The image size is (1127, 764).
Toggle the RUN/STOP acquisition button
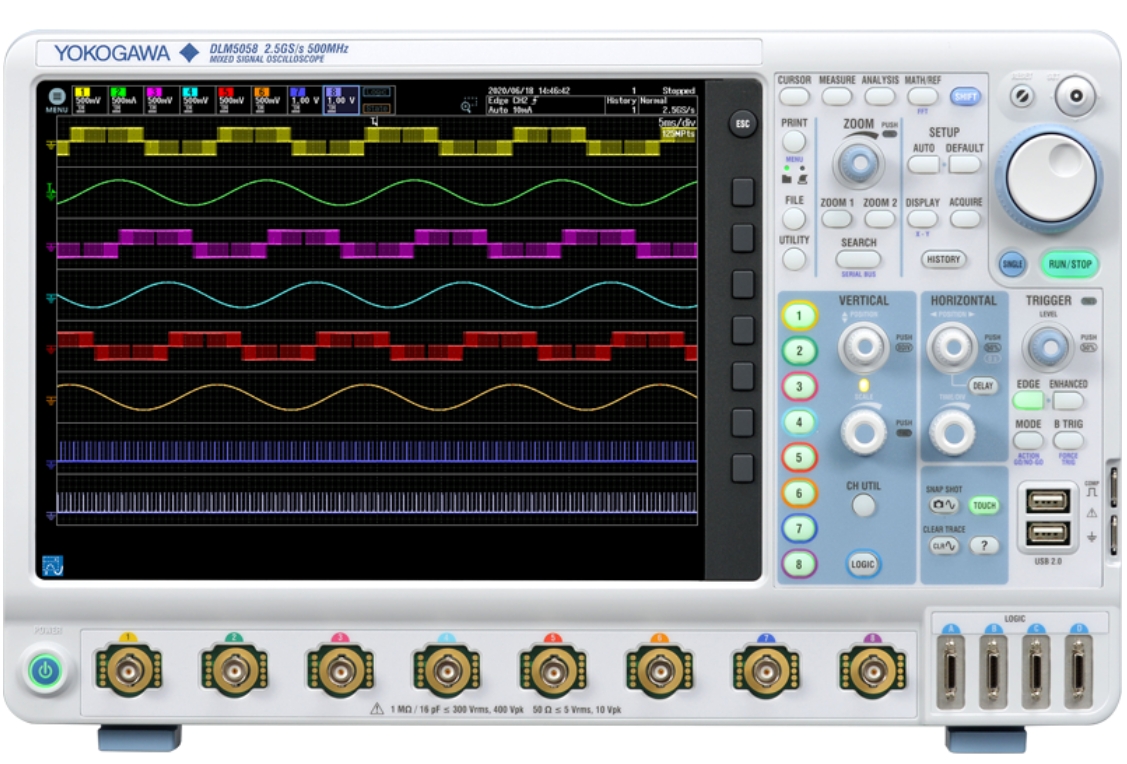point(1068,264)
